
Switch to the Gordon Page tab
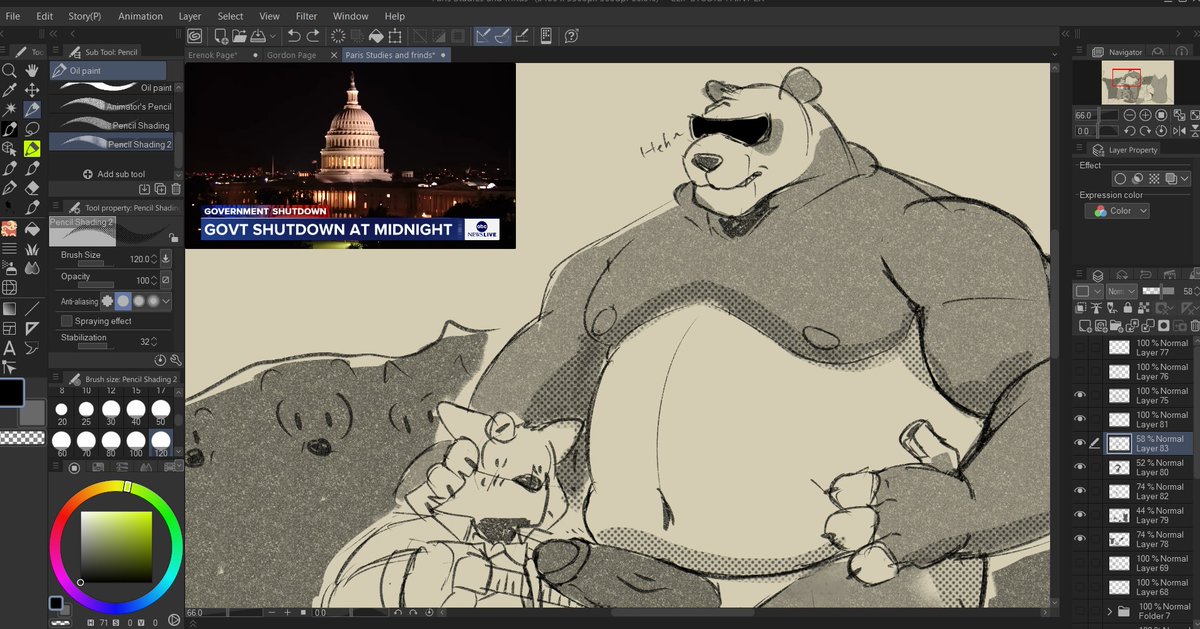(x=291, y=55)
